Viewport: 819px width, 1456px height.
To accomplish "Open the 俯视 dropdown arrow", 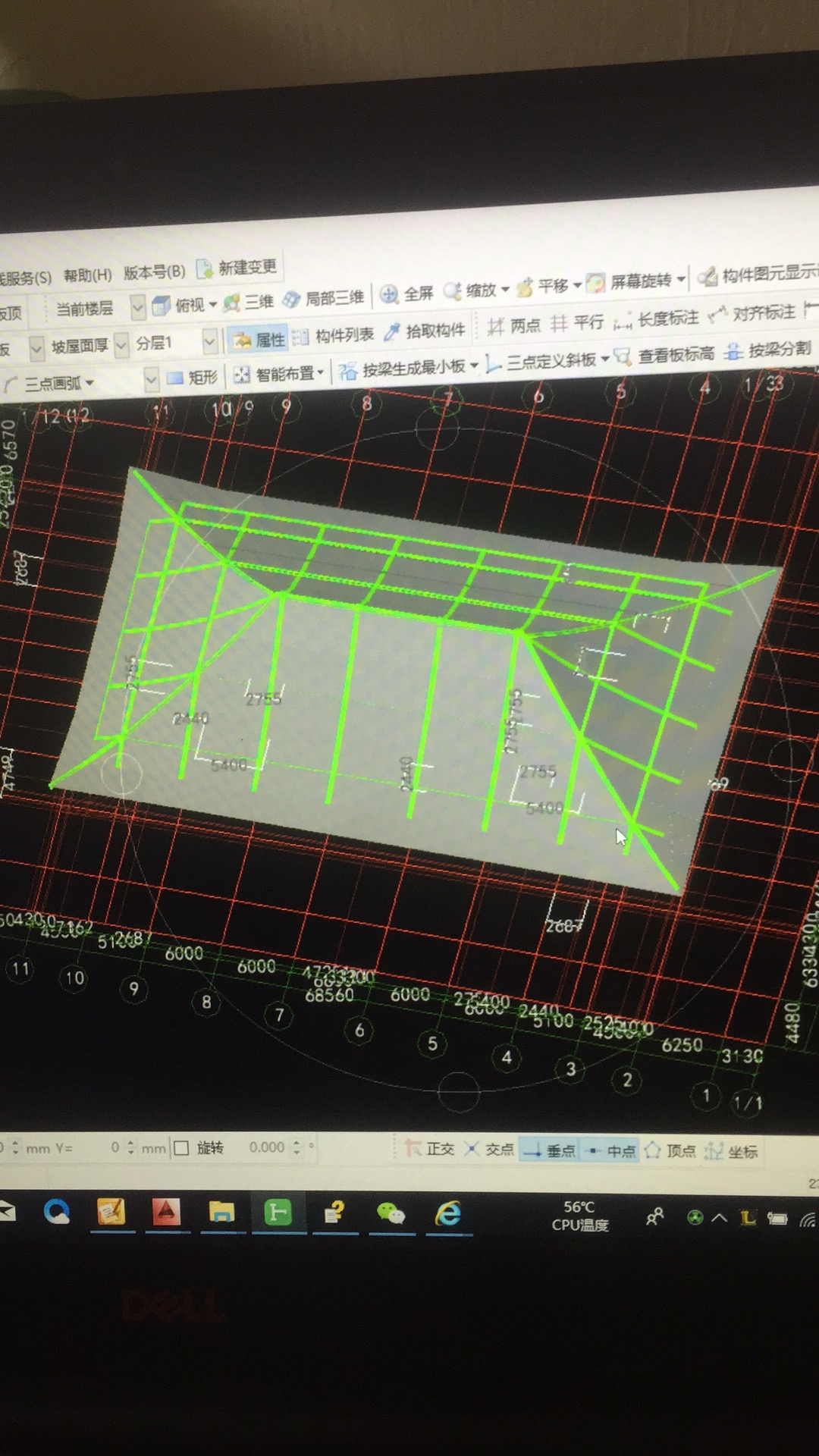I will tap(213, 304).
